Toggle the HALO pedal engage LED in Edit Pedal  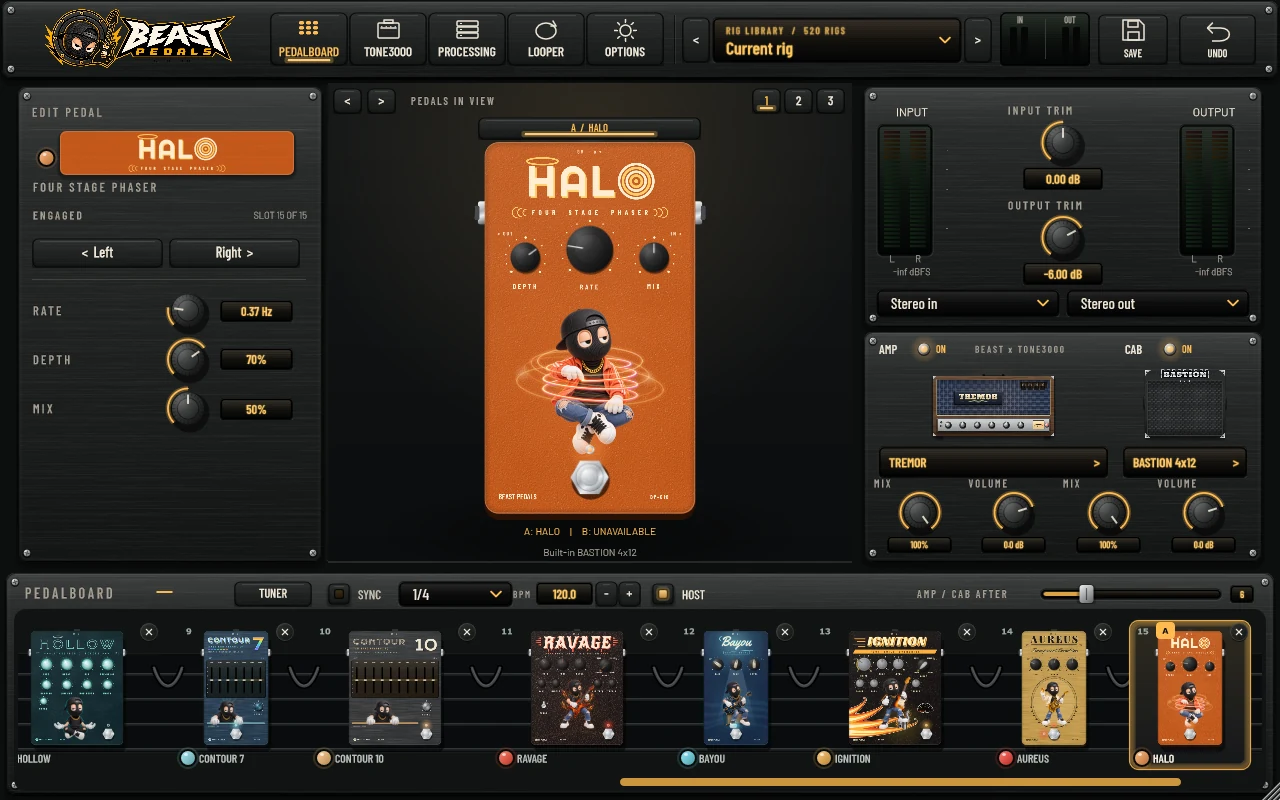pyautogui.click(x=46, y=158)
